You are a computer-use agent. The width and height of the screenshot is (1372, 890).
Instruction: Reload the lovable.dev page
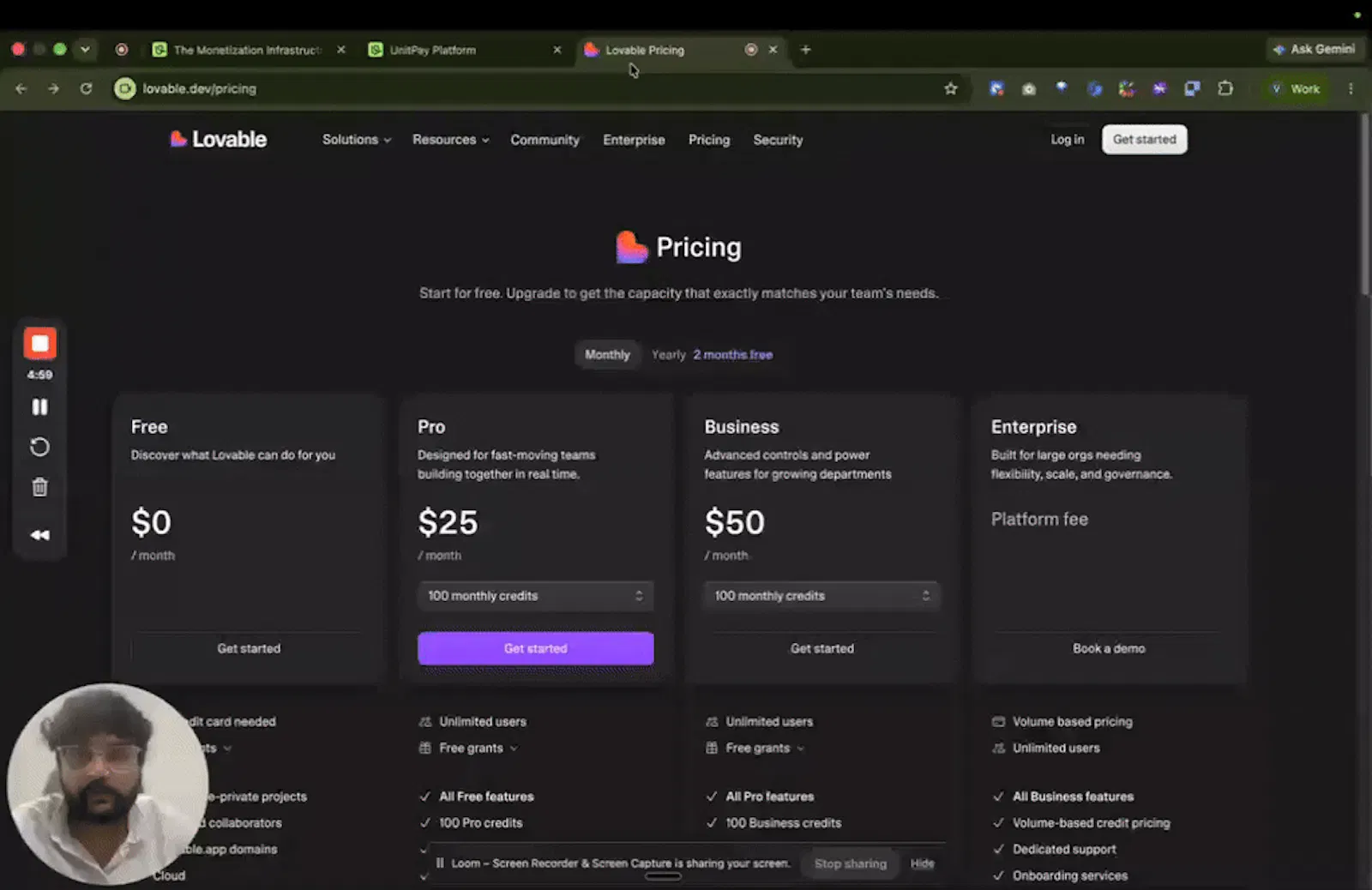(86, 89)
